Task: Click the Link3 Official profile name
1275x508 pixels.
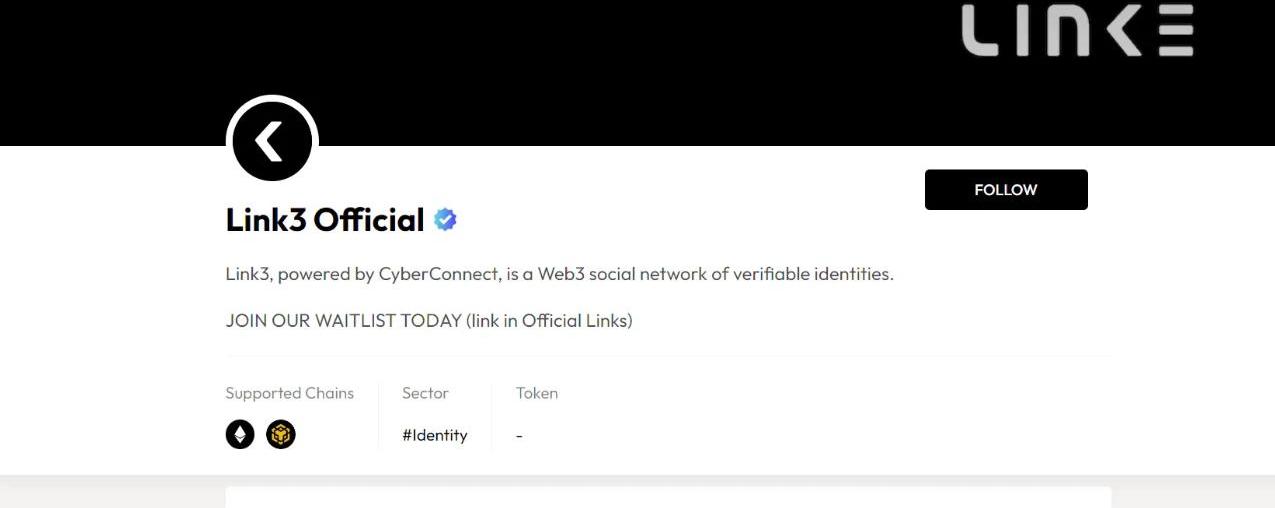Action: coord(325,220)
